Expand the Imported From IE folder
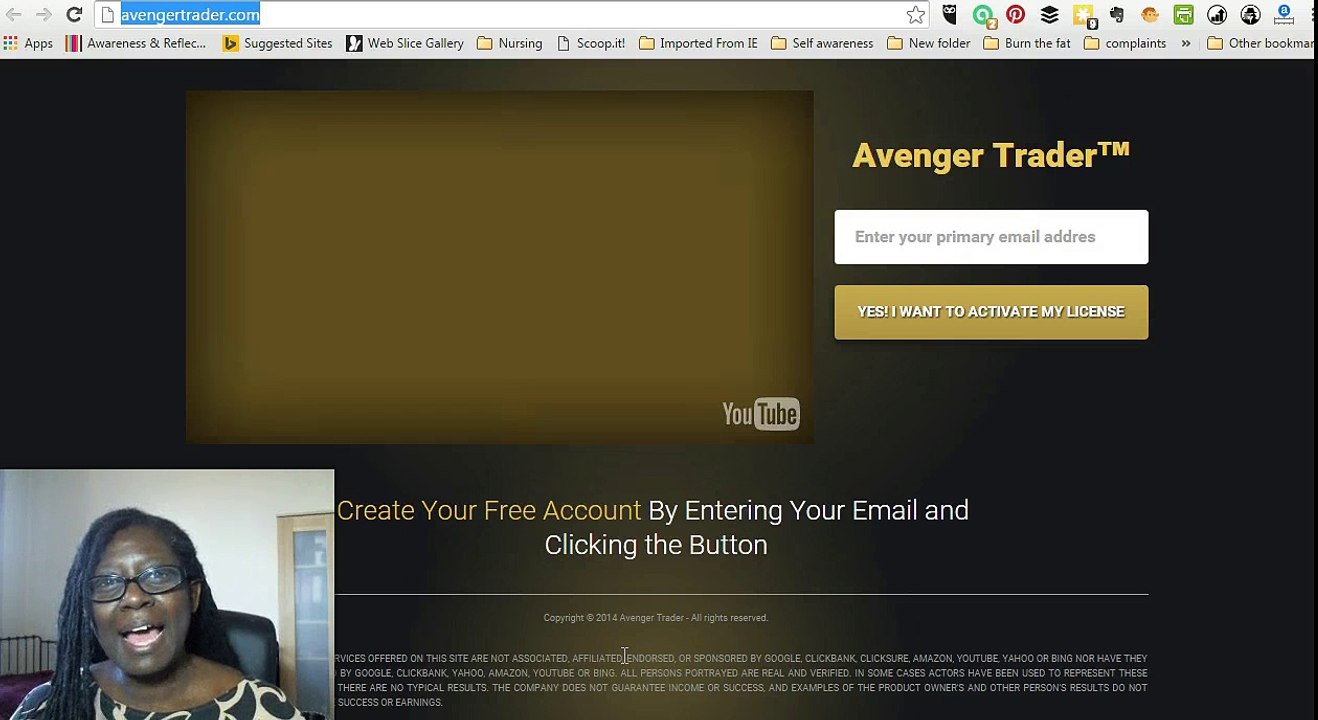 coord(698,43)
